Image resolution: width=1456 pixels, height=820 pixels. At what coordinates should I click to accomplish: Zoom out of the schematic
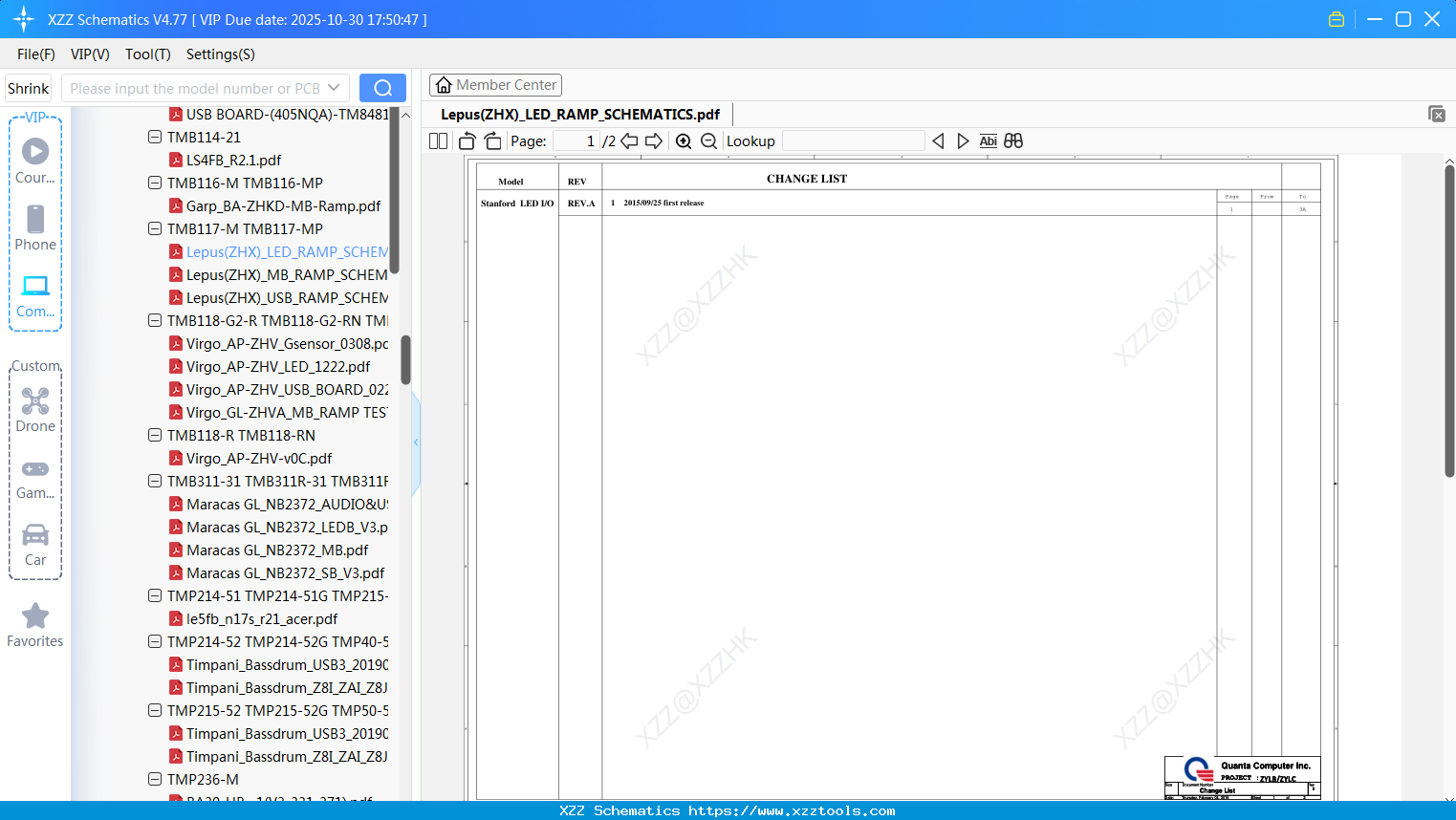point(708,140)
